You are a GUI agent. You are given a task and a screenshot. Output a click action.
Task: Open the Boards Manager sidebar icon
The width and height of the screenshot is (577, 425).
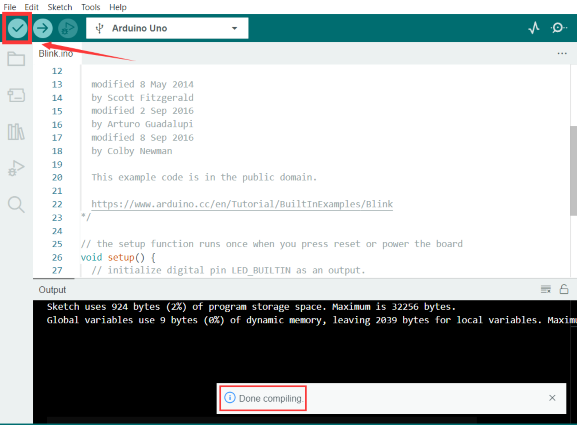tap(16, 95)
